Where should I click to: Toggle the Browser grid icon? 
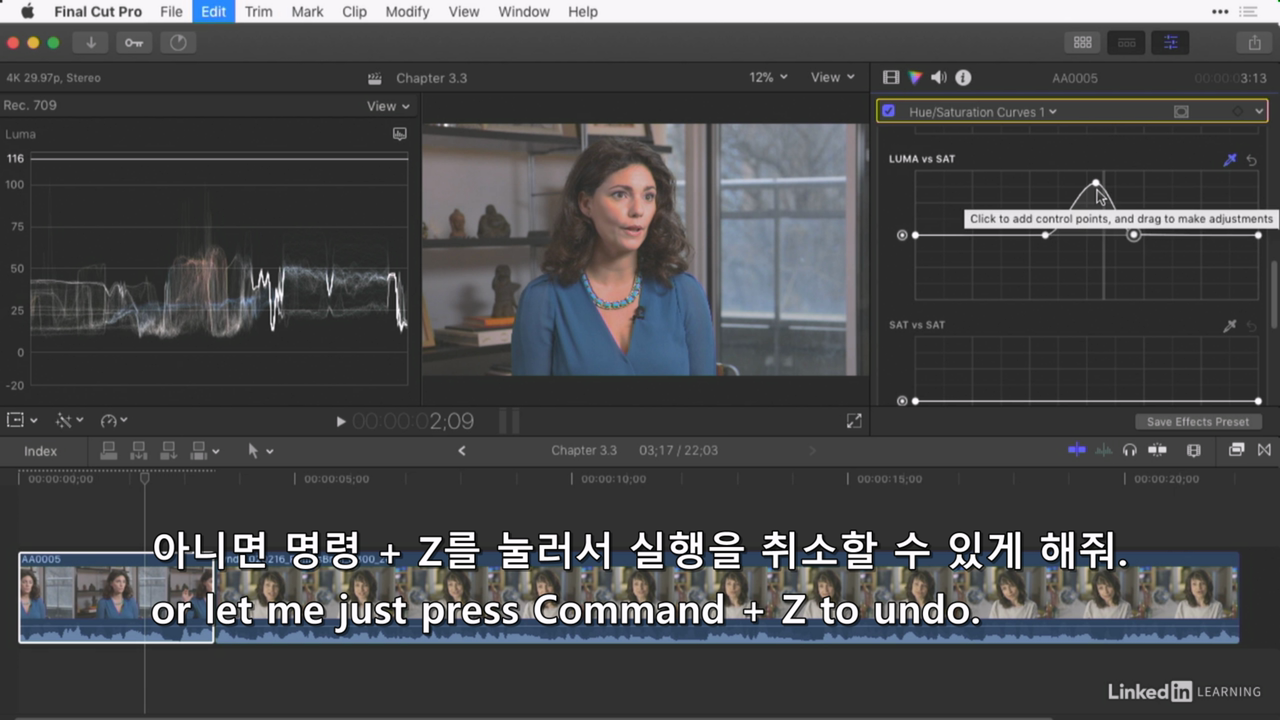tap(1082, 43)
